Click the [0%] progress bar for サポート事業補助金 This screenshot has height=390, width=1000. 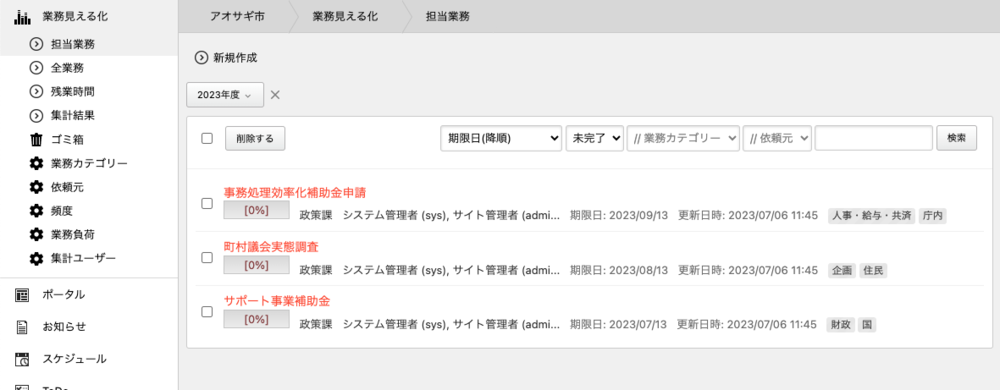click(x=256, y=319)
